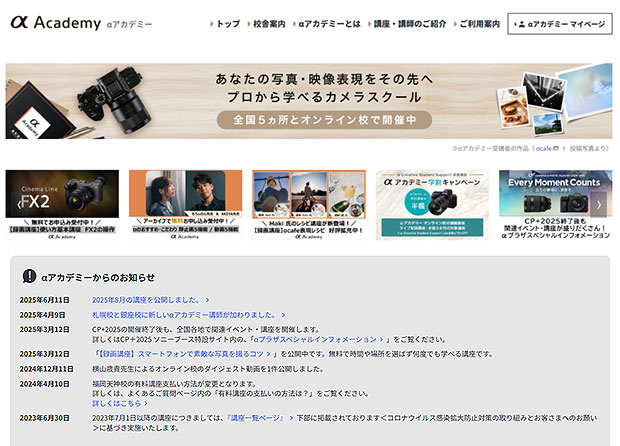Image resolution: width=620 pixels, height=446 pixels.
Task: Click 福岡天神校 payment method change text
Action: point(174,384)
